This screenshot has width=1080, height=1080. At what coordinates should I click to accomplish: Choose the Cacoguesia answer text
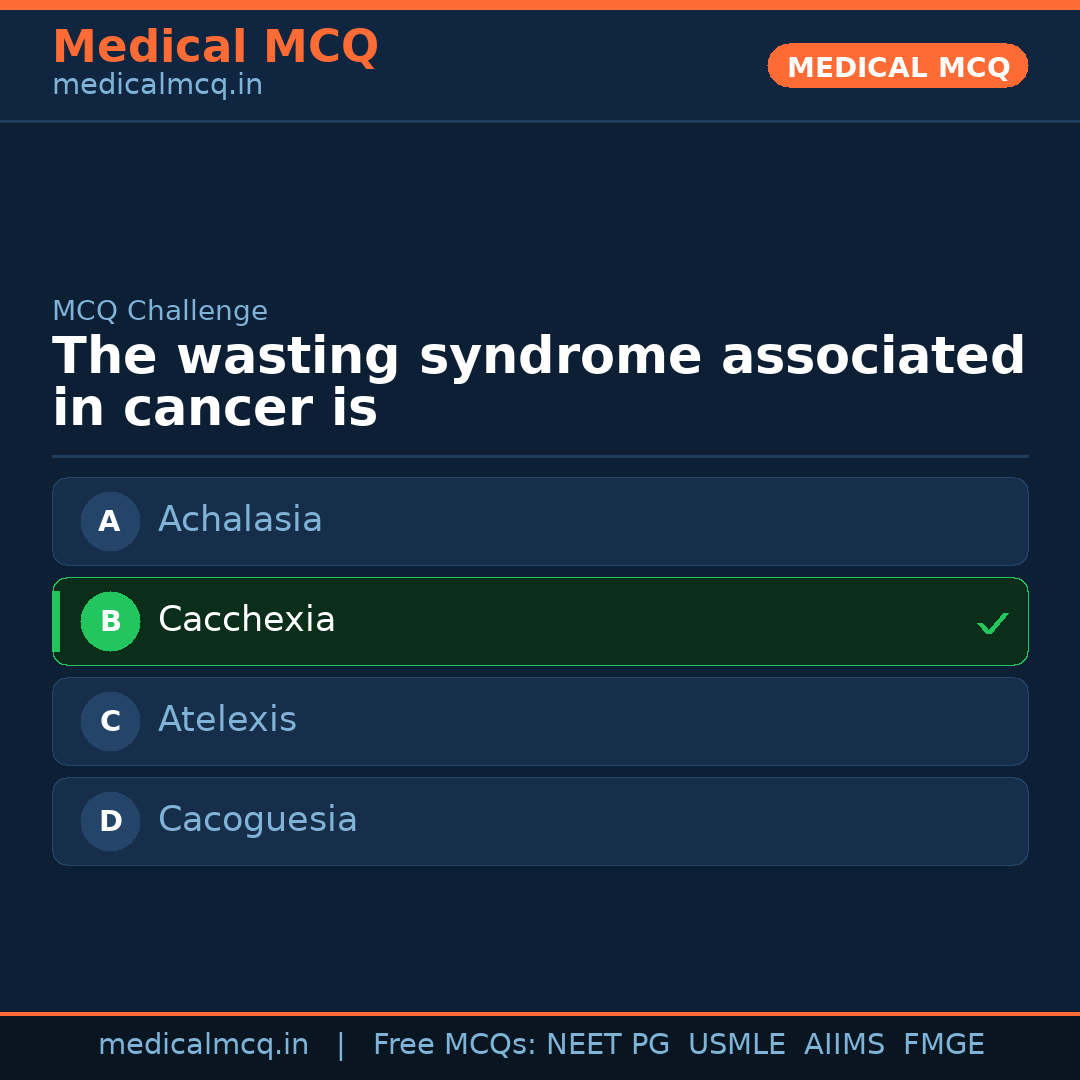[257, 820]
